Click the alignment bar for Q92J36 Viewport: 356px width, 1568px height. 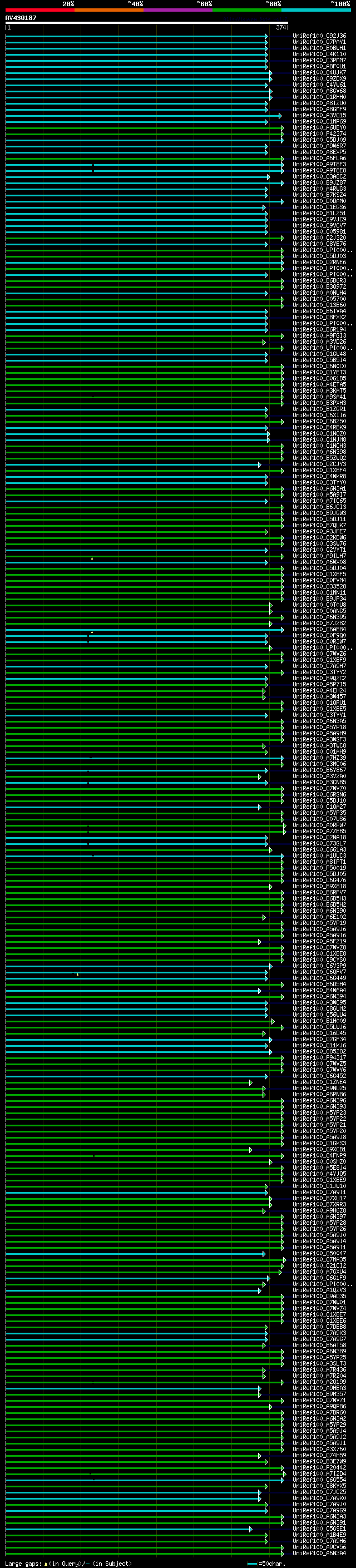pos(137,37)
